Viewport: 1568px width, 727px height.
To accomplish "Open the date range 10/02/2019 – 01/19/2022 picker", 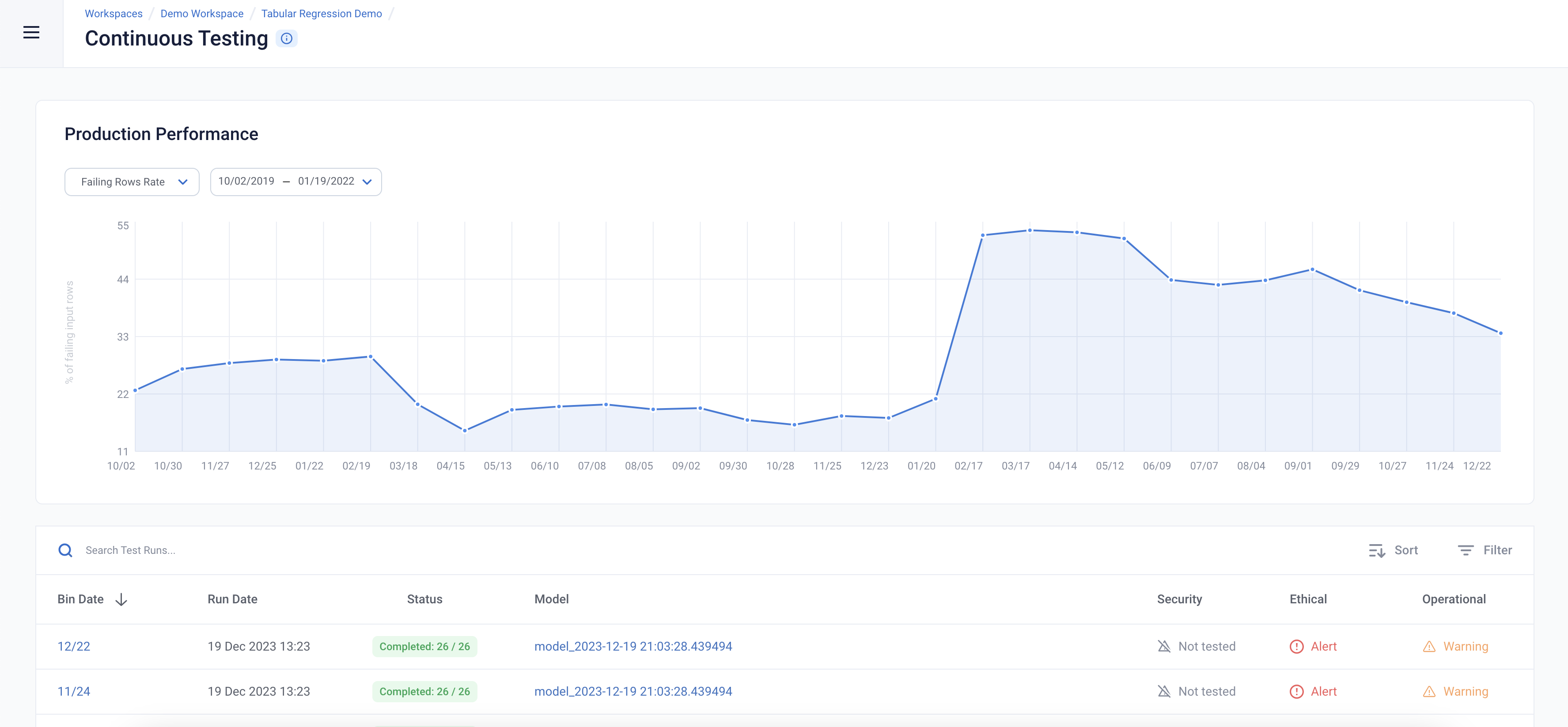I will (x=296, y=182).
